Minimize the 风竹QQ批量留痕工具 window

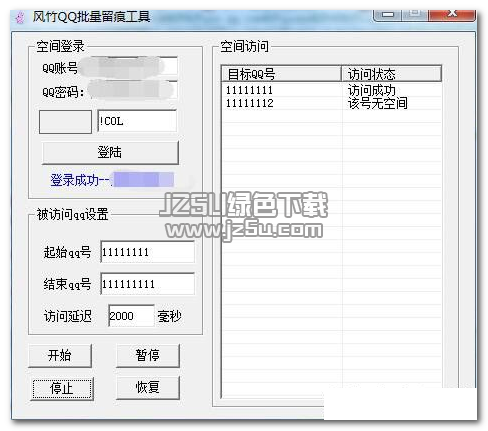[388, 15]
